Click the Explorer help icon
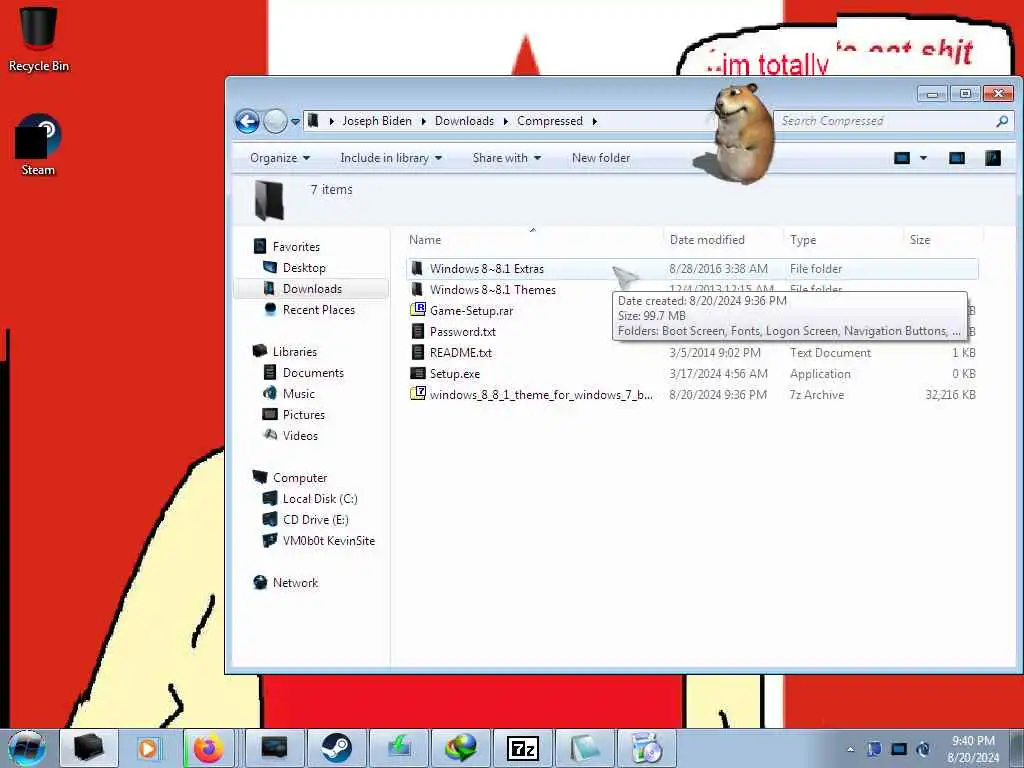Image resolution: width=1024 pixels, height=768 pixels. pos(993,158)
